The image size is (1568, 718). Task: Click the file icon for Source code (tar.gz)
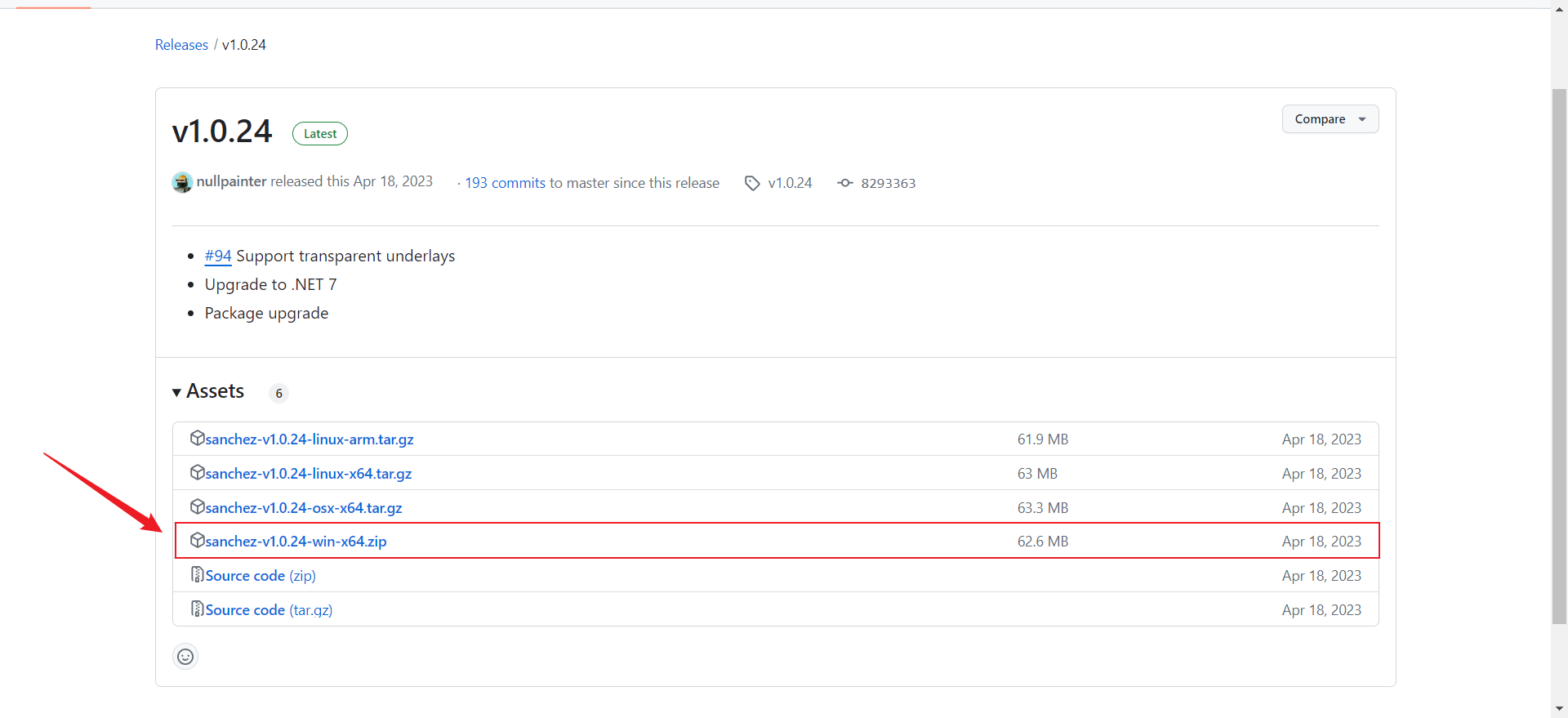tap(197, 609)
